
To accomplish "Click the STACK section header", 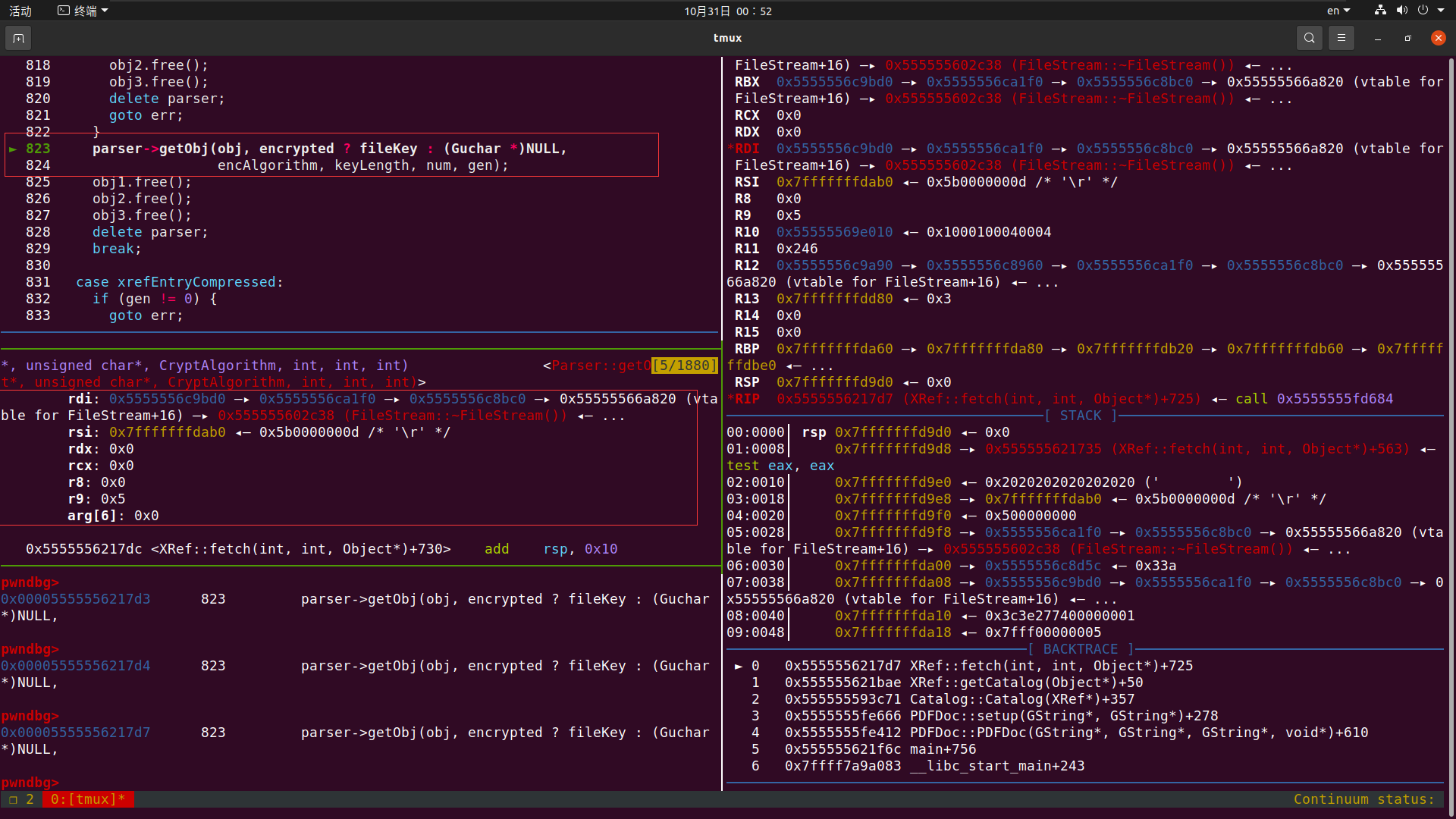I will [1081, 416].
